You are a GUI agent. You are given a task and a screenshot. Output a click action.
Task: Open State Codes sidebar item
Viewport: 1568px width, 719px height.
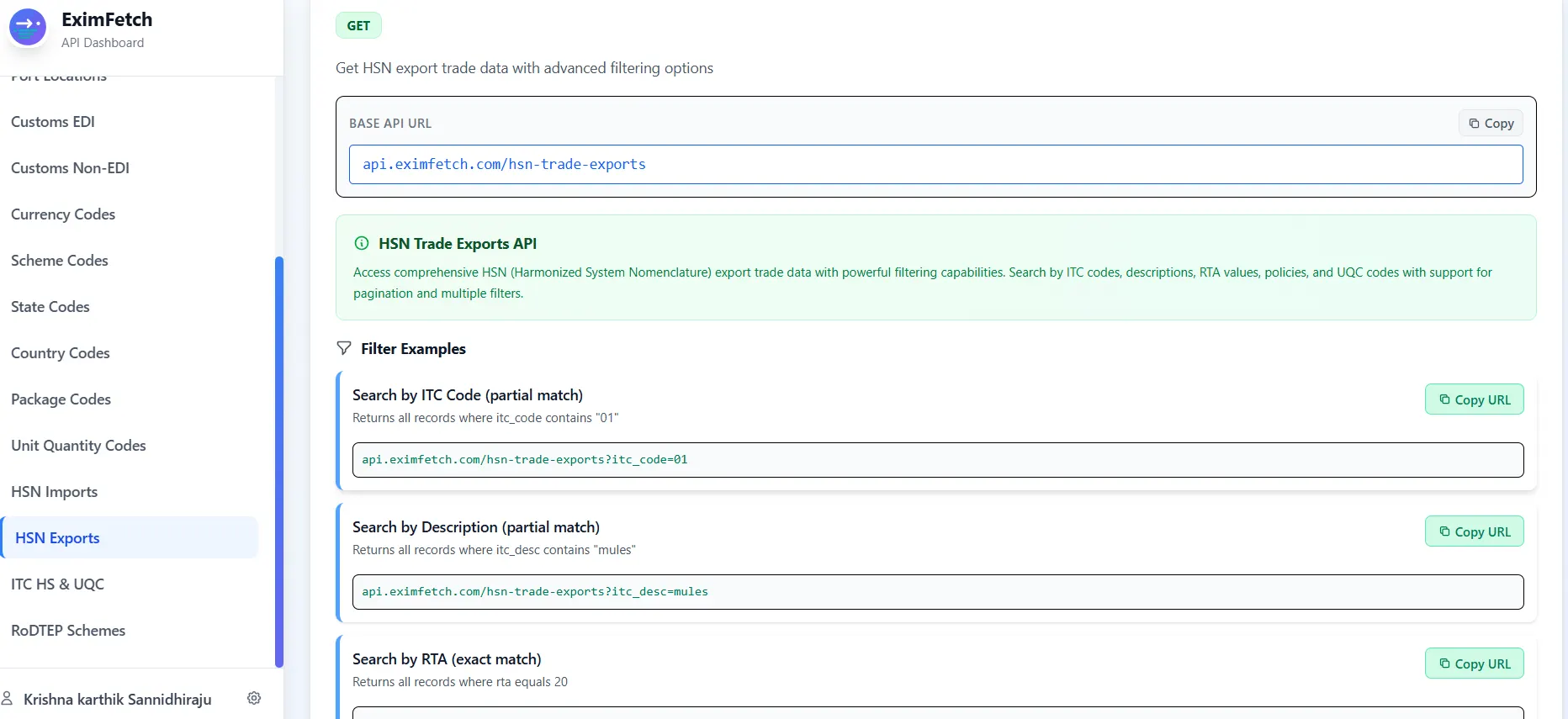pyautogui.click(x=50, y=306)
